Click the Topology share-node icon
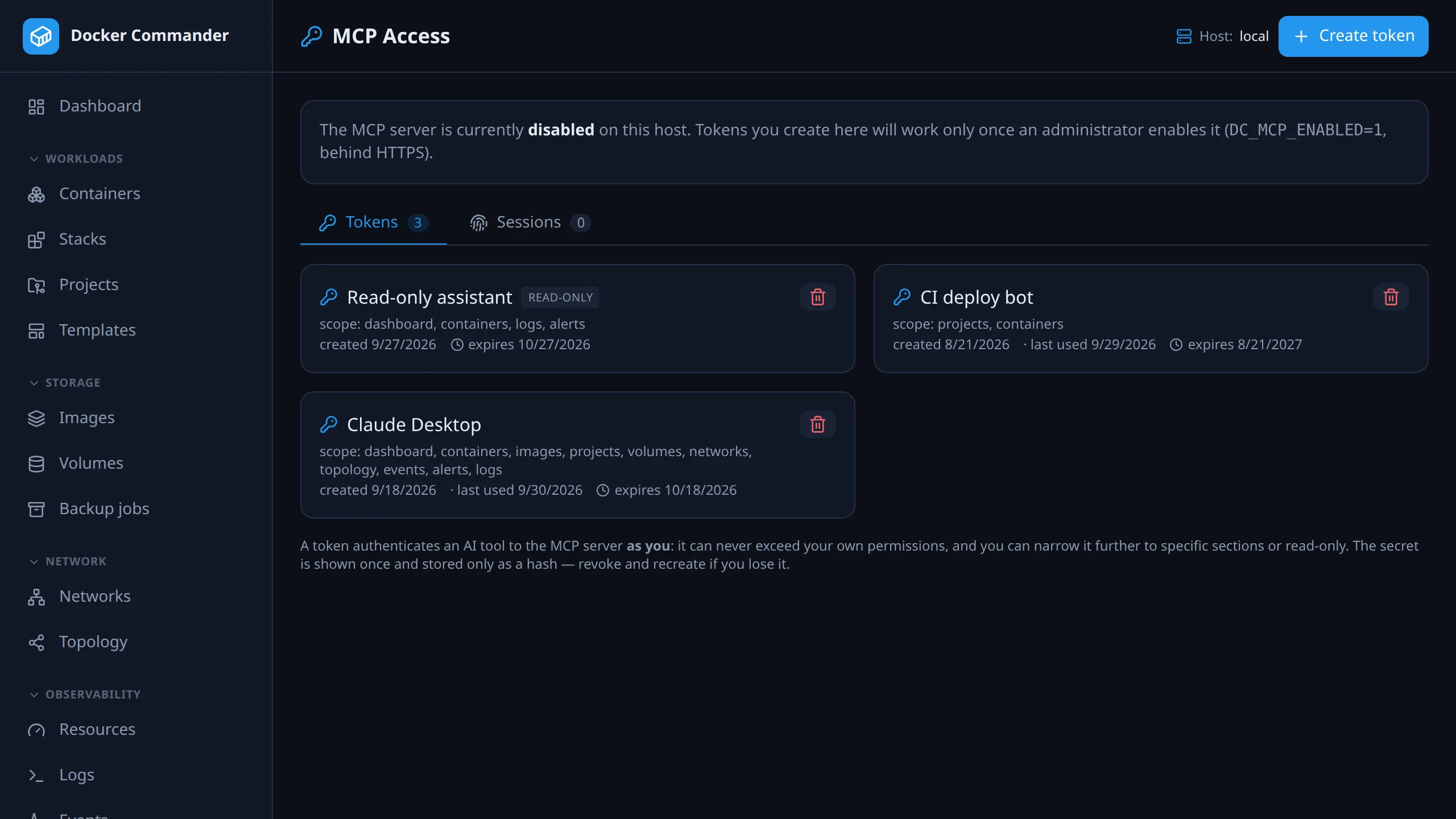Viewport: 1456px width, 819px height. pyautogui.click(x=36, y=642)
